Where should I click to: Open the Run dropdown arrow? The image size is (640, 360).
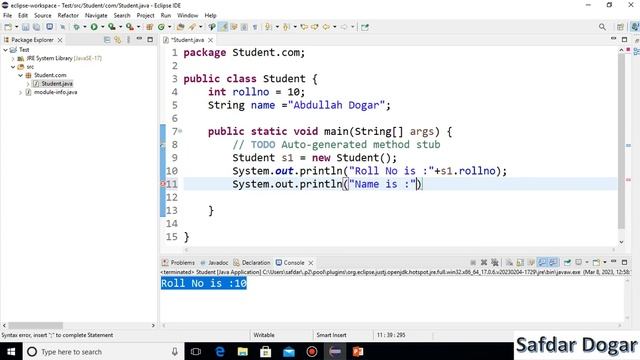point(102,27)
